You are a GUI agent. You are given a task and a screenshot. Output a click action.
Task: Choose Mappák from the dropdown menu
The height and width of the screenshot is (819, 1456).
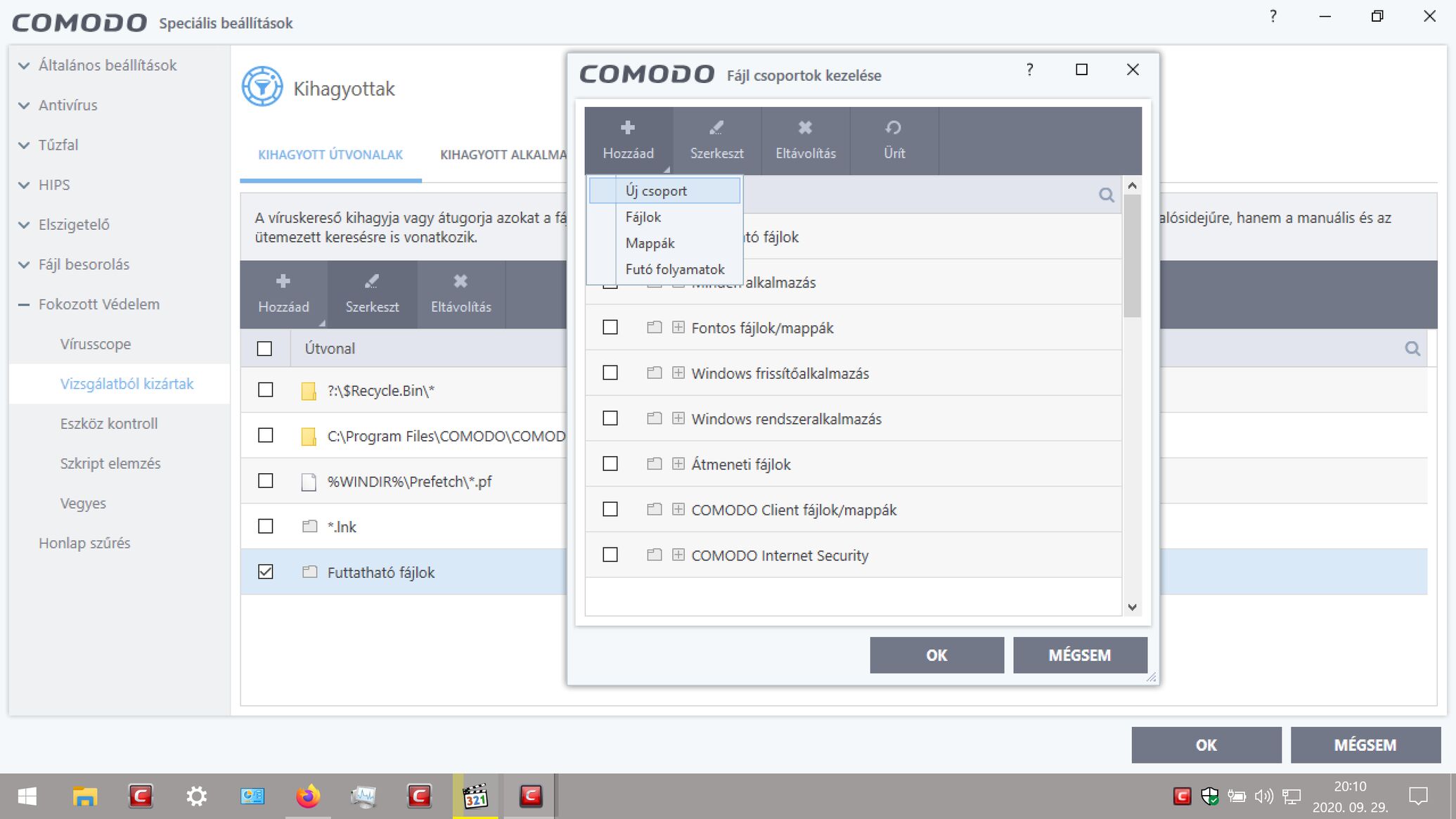coord(664,243)
